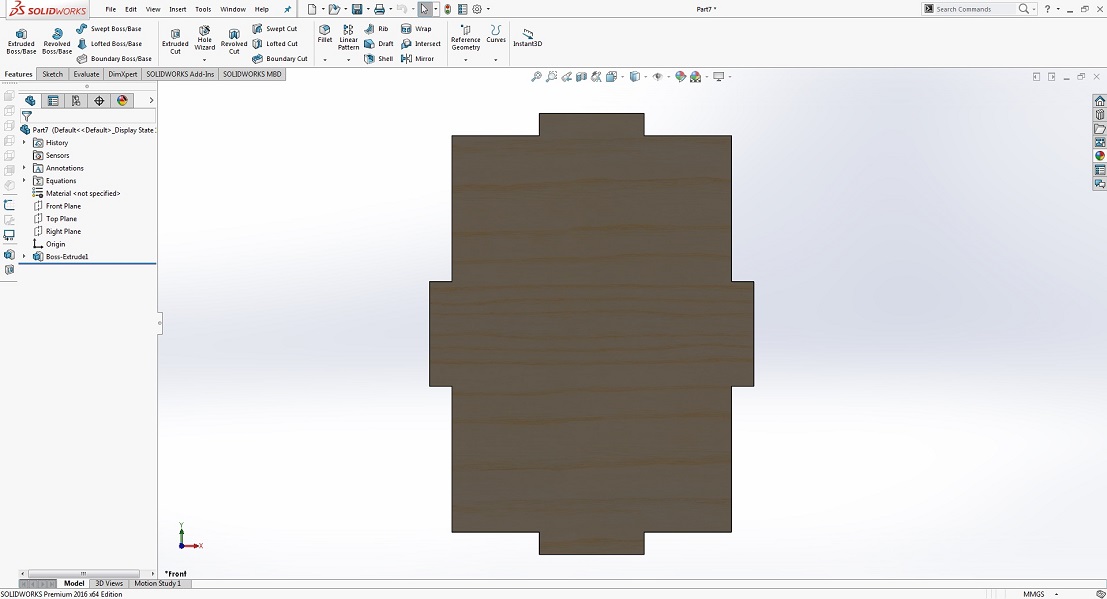Toggle the menu bar pin
This screenshot has width=1107, height=599.
pos(287,9)
